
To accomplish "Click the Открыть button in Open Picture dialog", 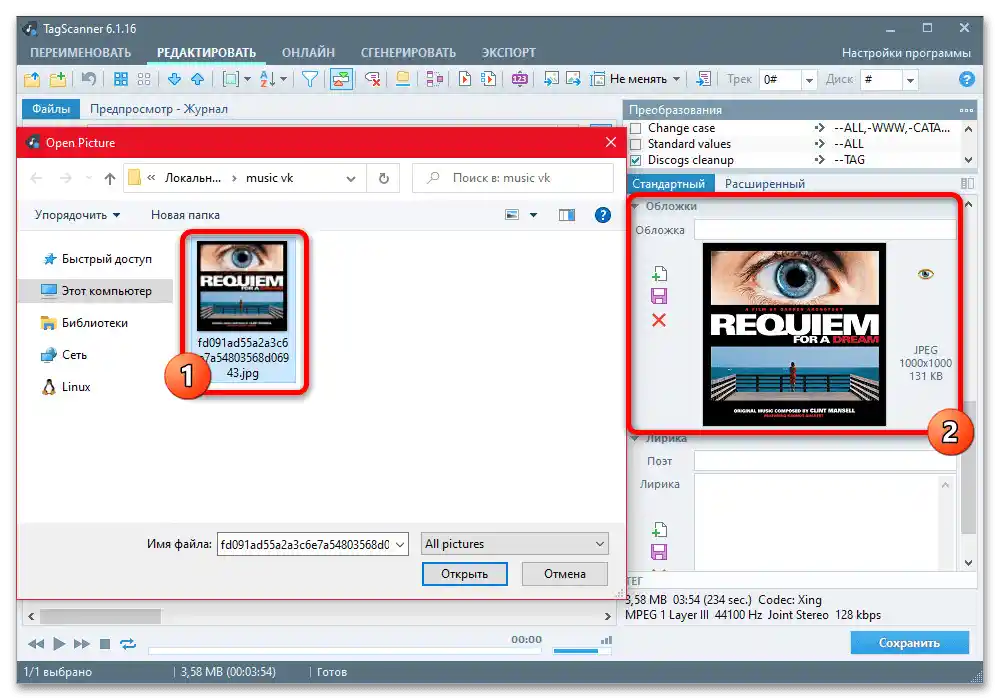I will 464,574.
